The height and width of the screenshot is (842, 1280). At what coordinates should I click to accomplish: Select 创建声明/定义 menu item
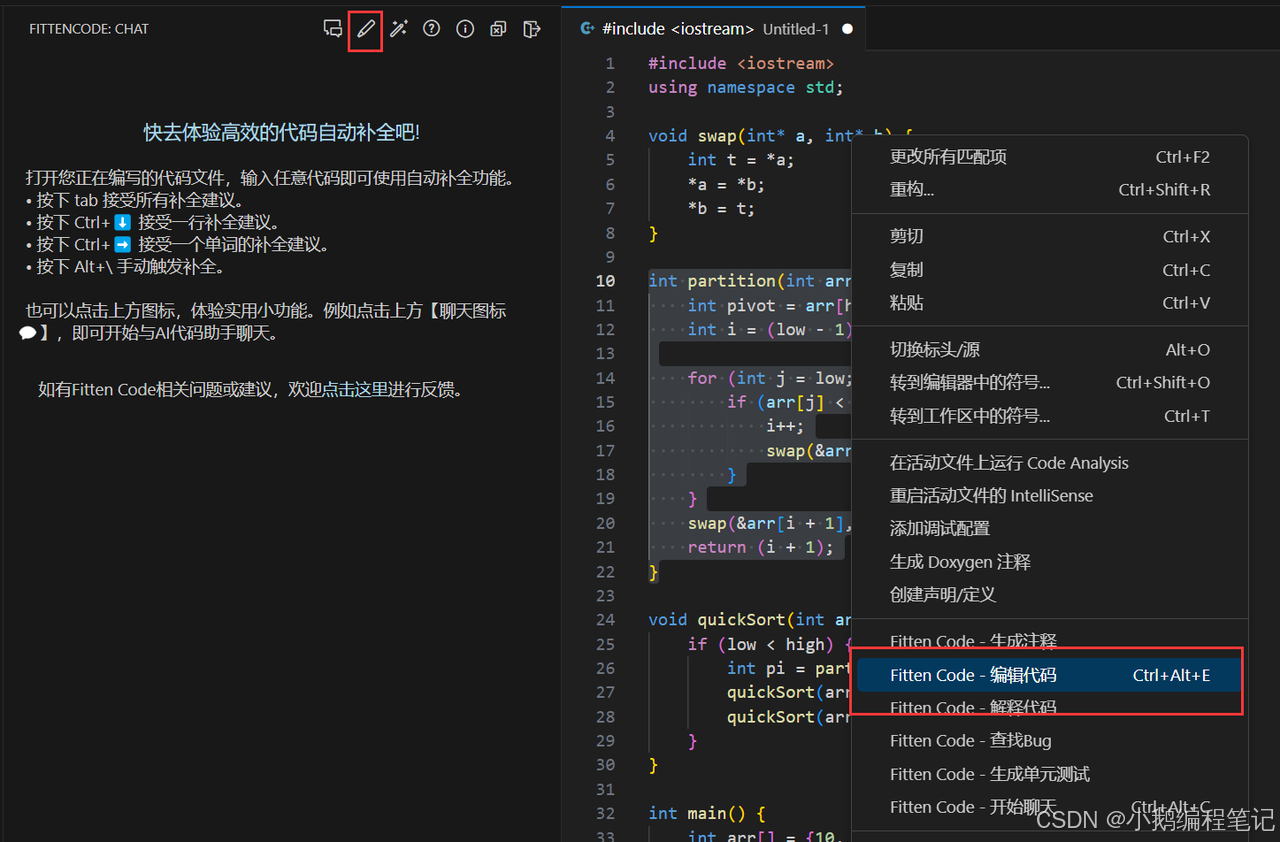1050,595
